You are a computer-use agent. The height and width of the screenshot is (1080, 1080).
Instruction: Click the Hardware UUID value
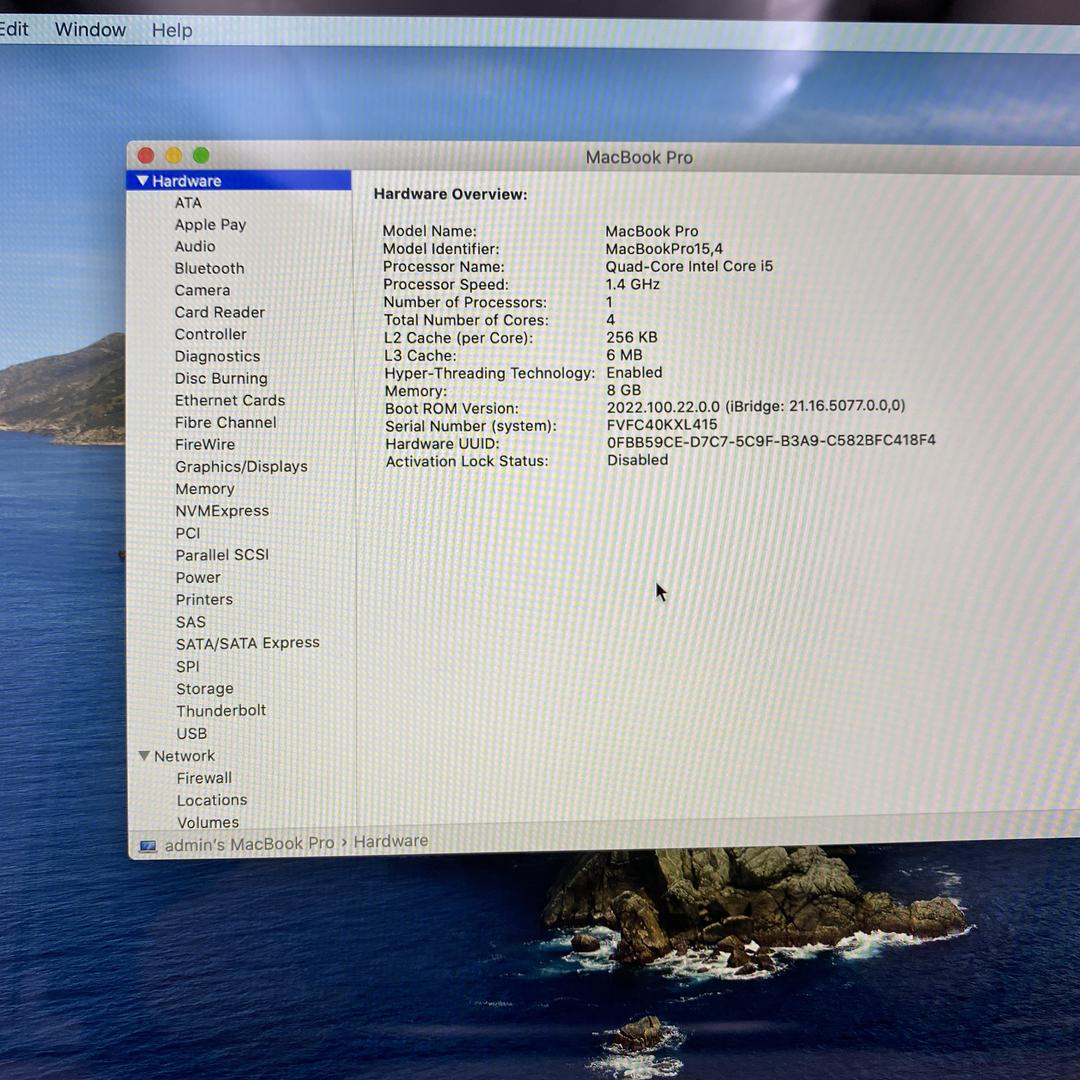[x=771, y=440]
